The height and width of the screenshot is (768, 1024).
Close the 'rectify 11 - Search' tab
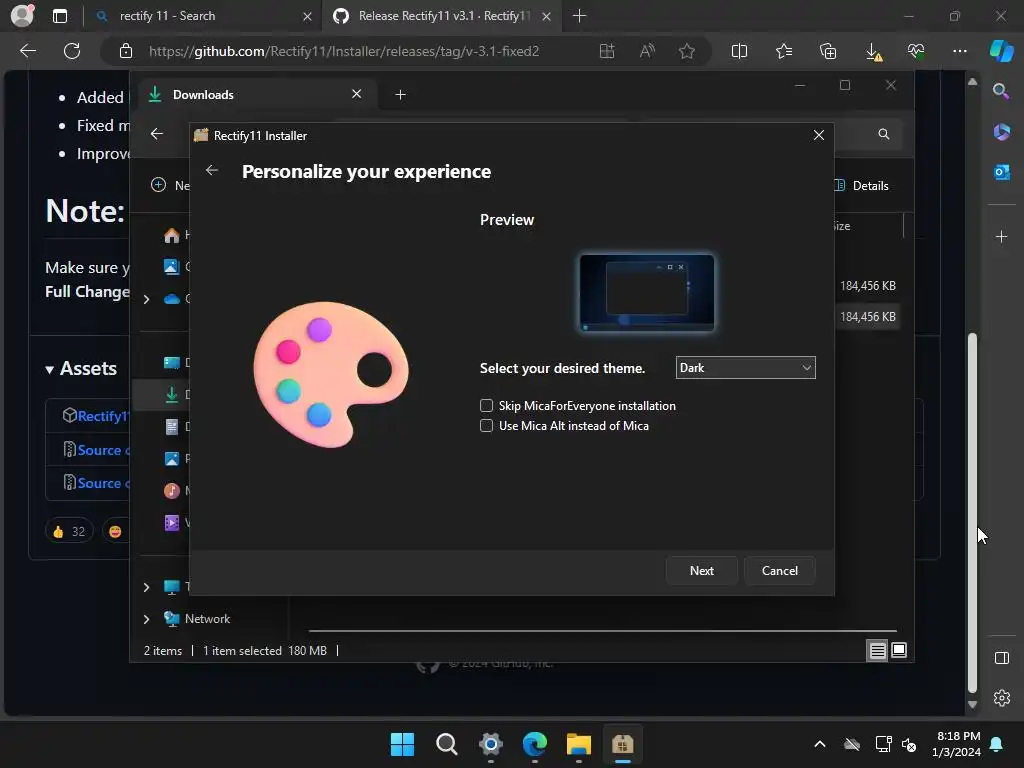coord(307,16)
